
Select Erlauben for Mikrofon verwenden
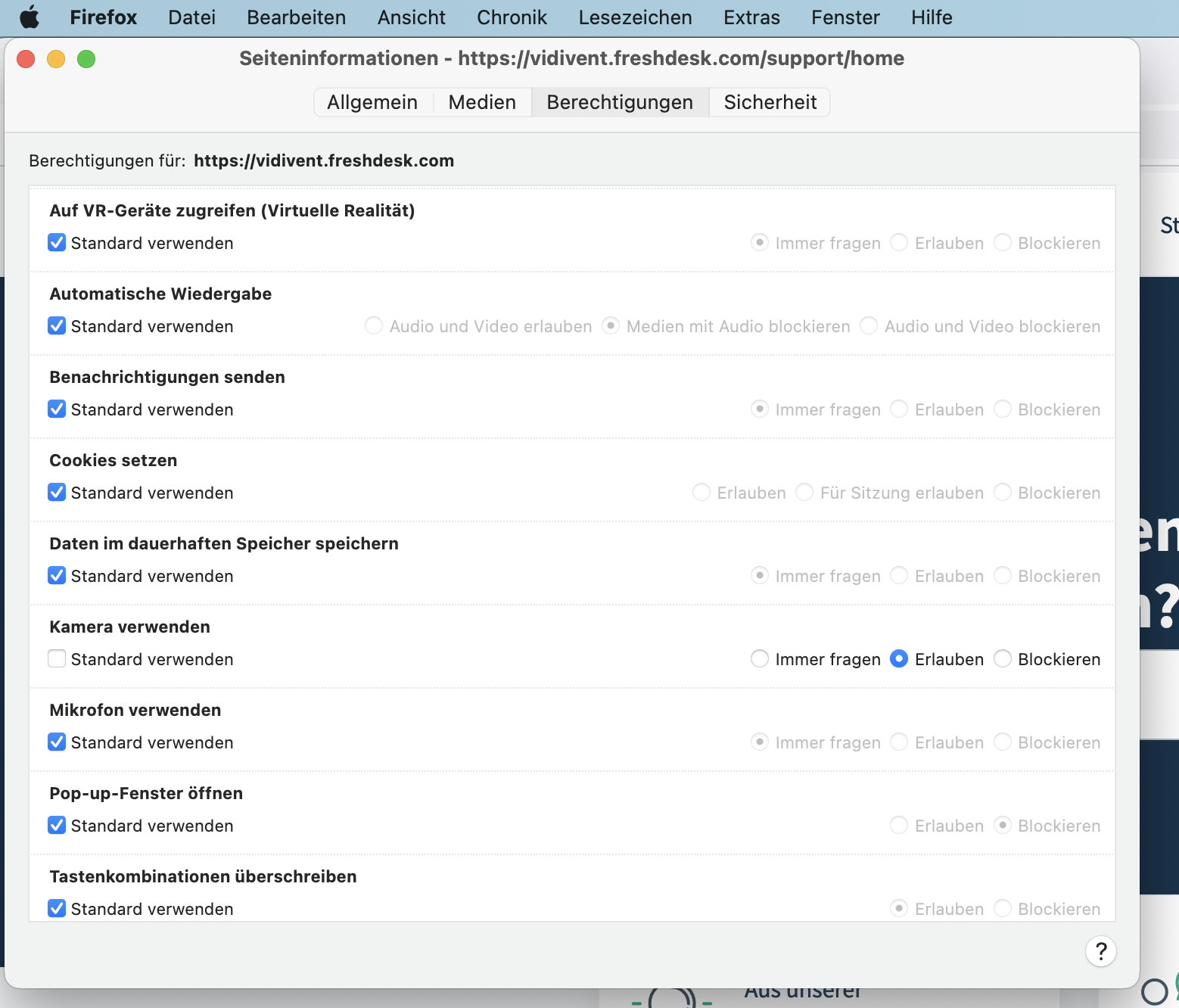tap(899, 742)
